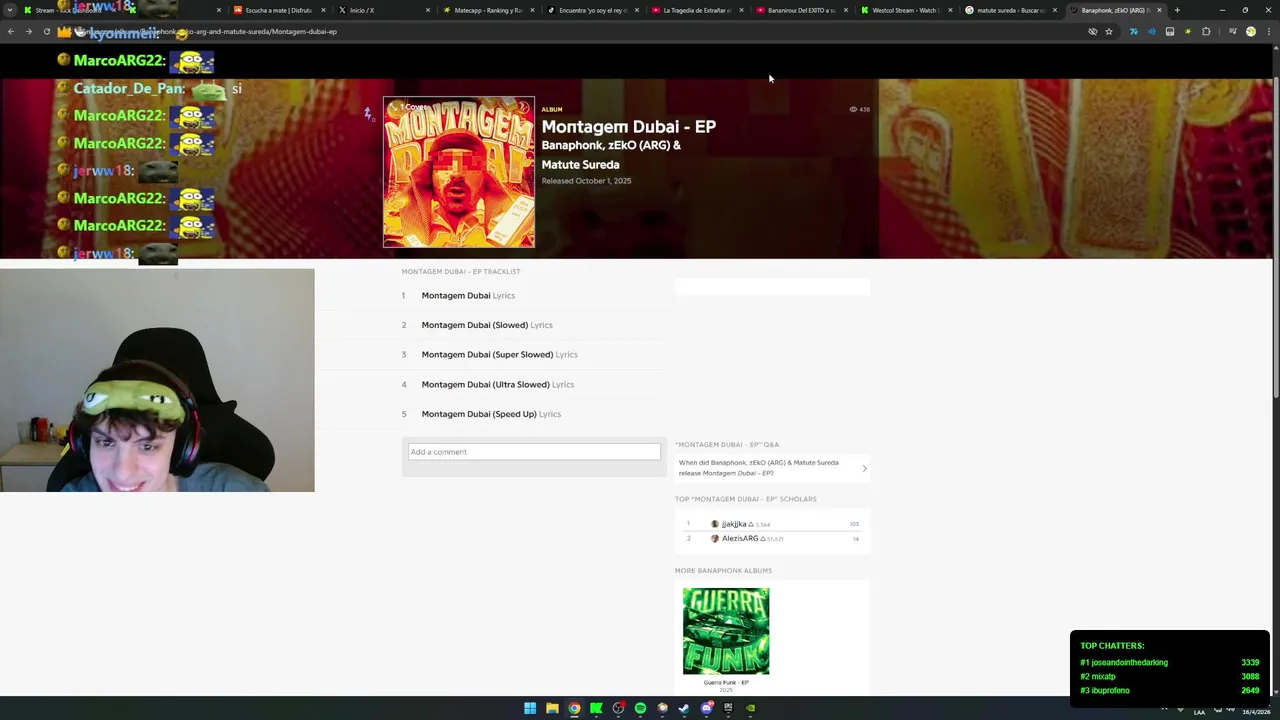Click the contribution icon left of album cover
Screen dimensions: 1280x720
click(x=369, y=114)
